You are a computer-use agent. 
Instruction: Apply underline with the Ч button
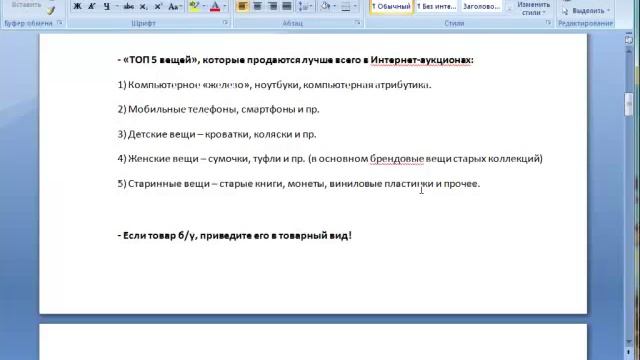click(x=107, y=6)
